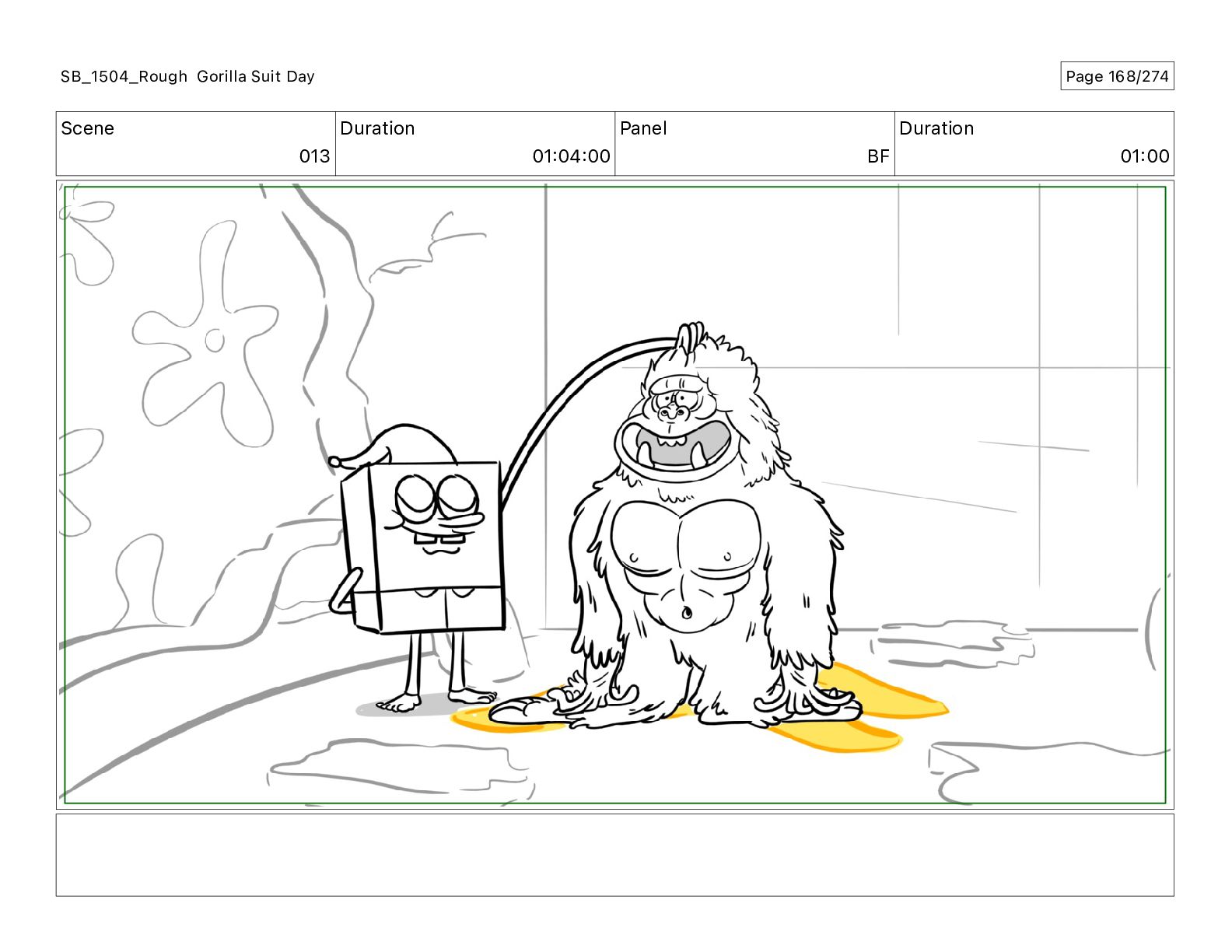Click the 'Page 168/274' page indicator box

click(x=1117, y=76)
